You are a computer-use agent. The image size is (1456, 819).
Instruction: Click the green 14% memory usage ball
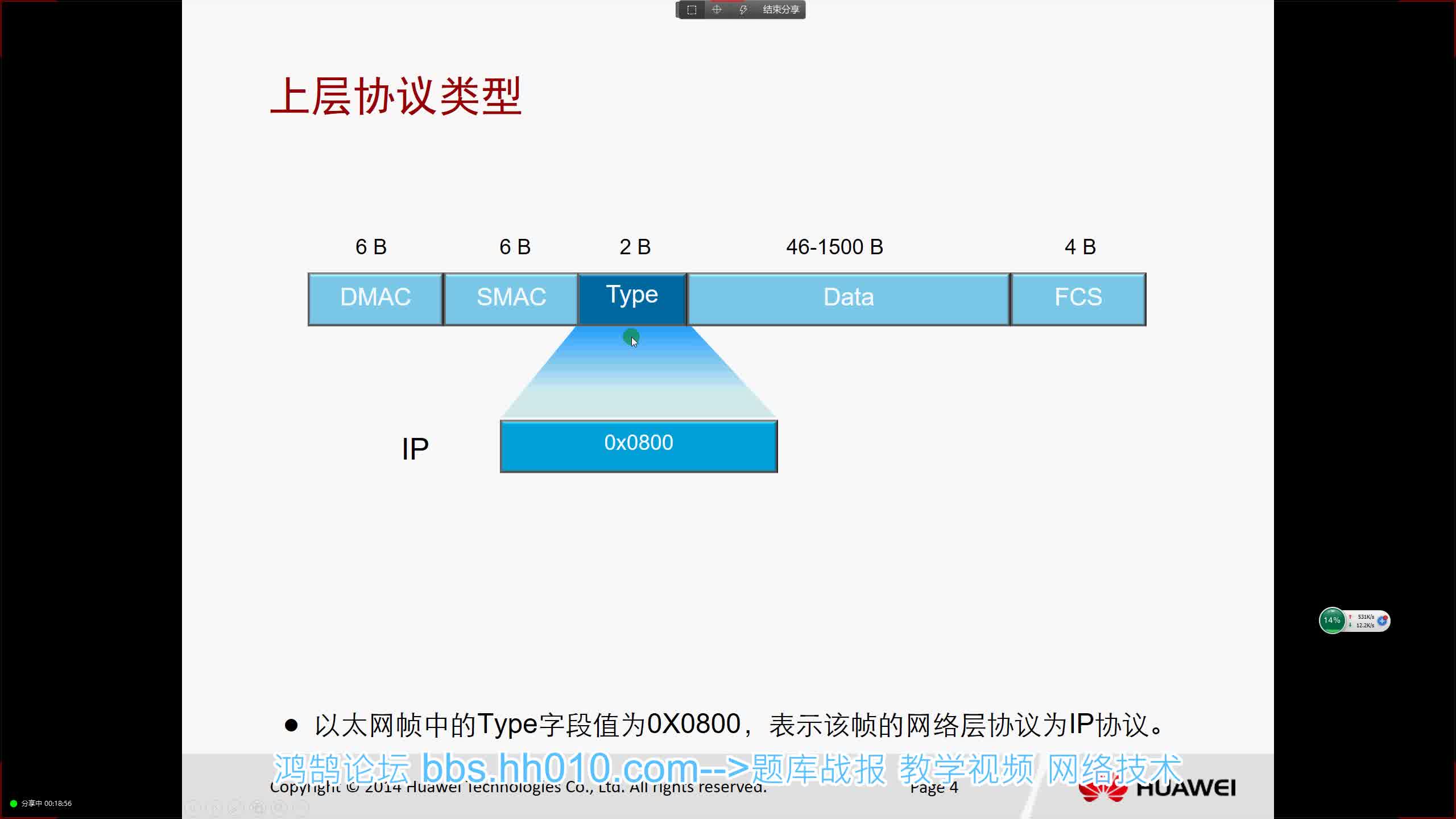(x=1331, y=621)
